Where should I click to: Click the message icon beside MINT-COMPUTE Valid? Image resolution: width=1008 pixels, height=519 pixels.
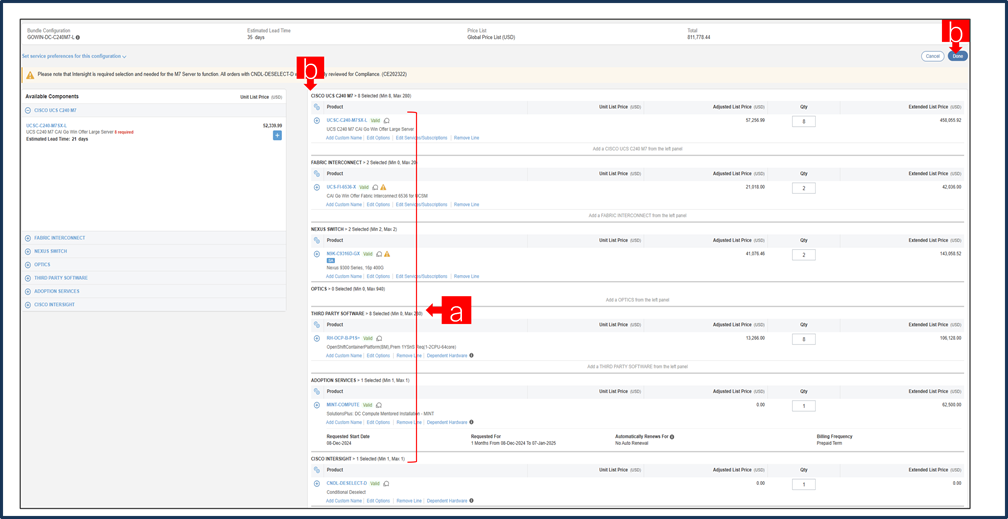379,405
